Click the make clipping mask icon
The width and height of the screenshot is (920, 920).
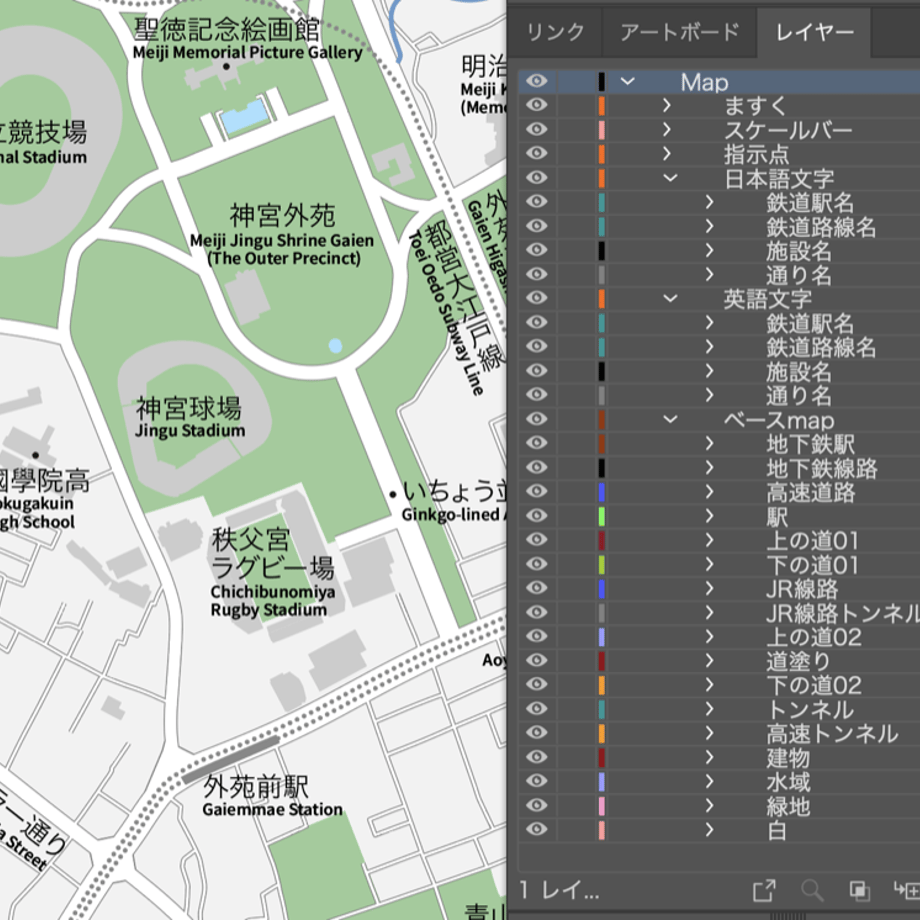860,891
